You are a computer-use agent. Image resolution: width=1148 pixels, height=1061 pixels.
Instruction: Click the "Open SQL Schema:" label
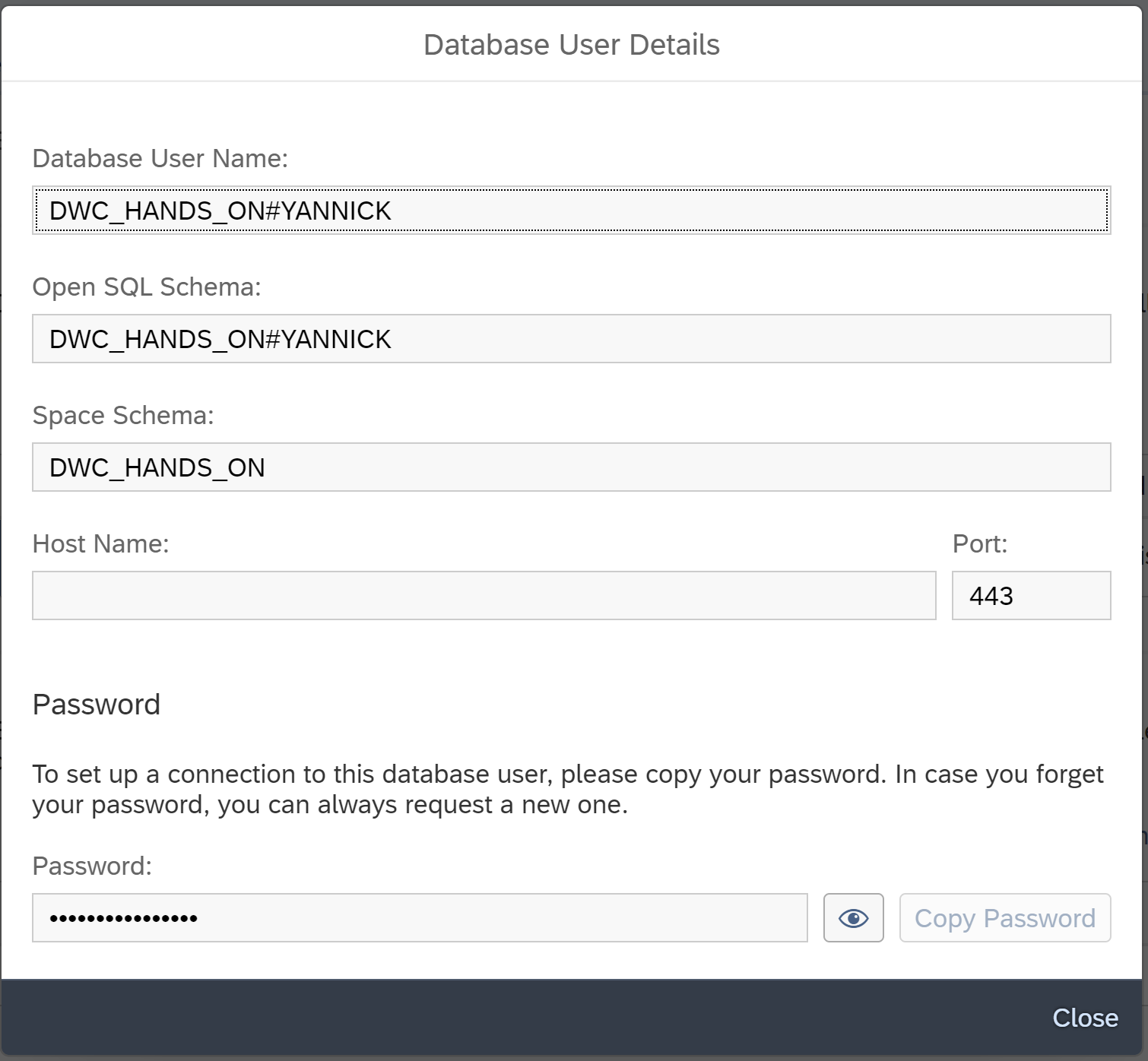147,287
